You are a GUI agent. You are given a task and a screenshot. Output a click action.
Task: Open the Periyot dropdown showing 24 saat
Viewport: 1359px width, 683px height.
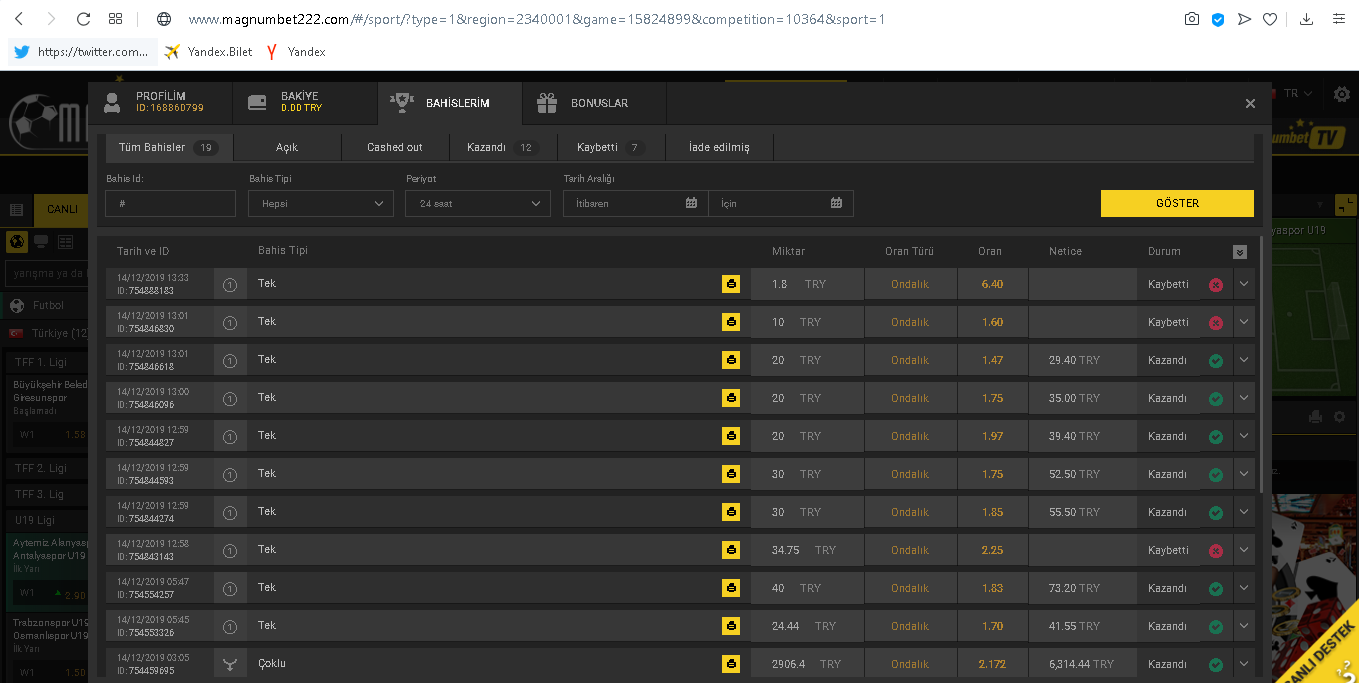[x=478, y=203]
